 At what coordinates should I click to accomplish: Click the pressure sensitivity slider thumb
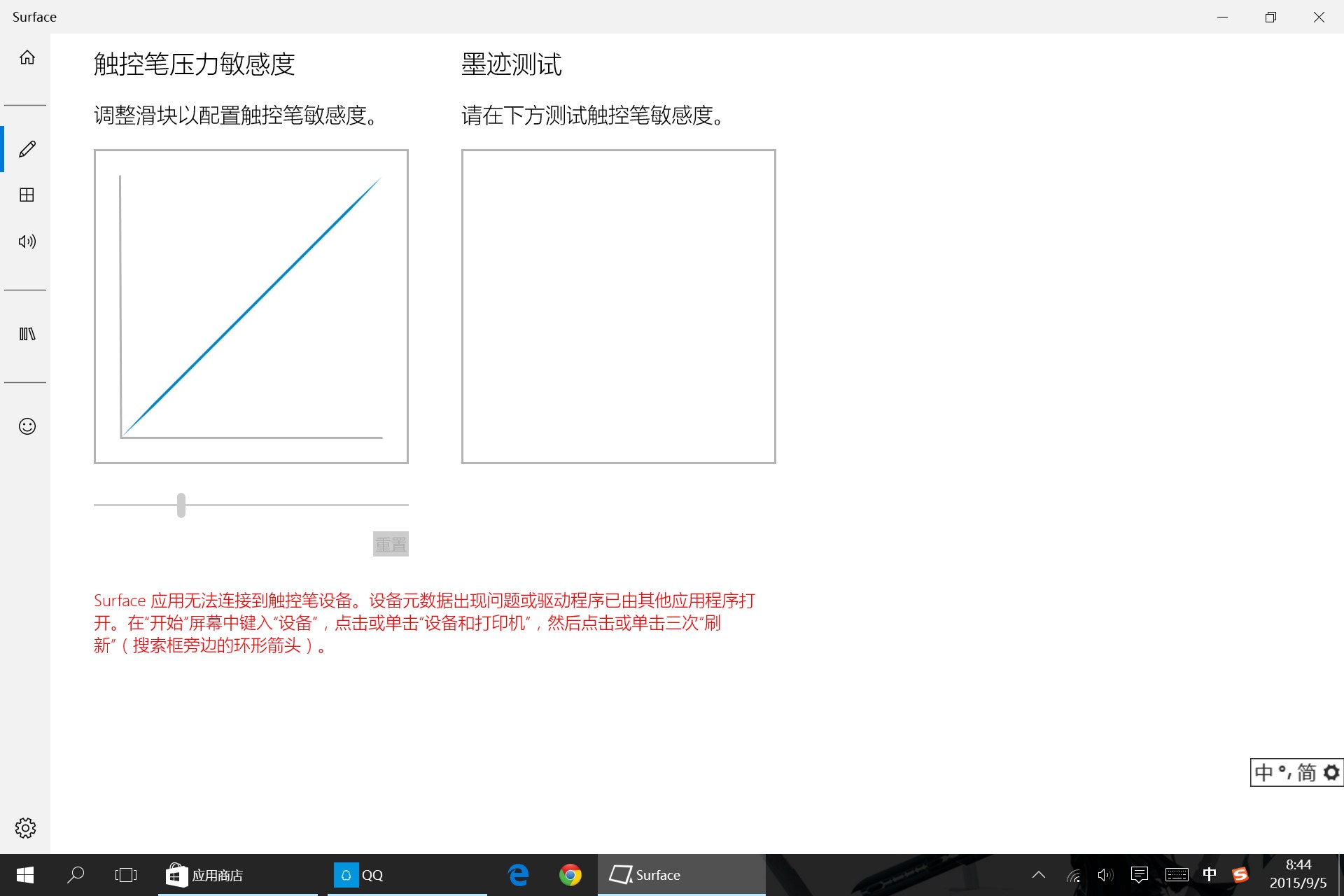pyautogui.click(x=181, y=505)
